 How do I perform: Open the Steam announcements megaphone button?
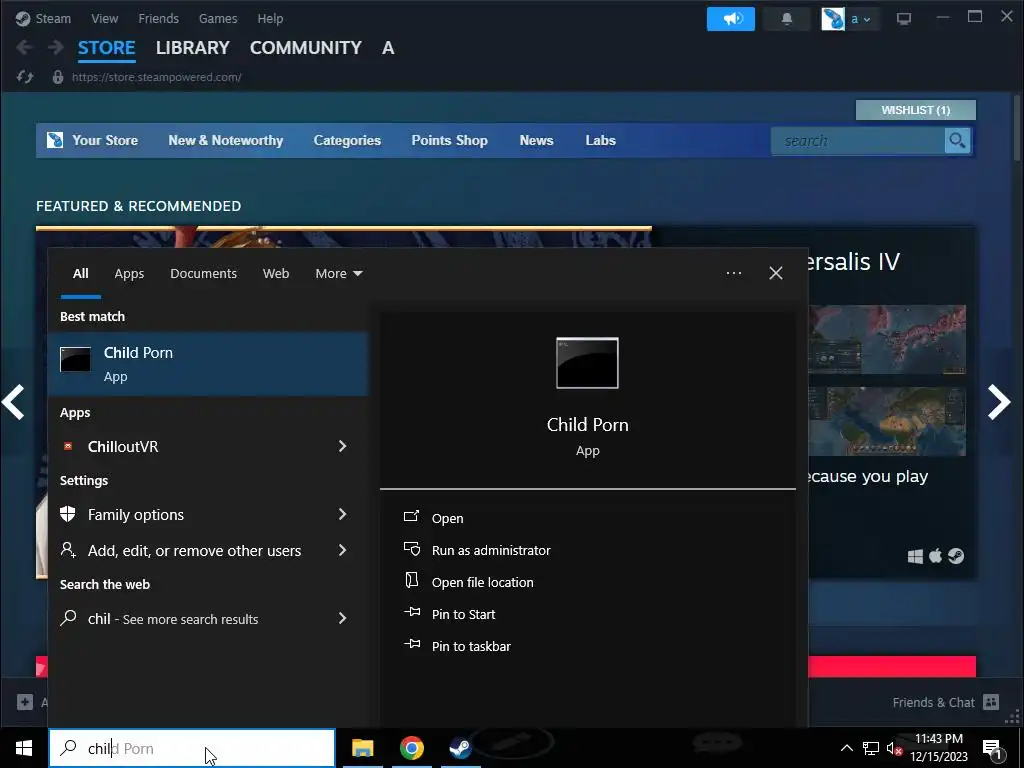coord(731,19)
